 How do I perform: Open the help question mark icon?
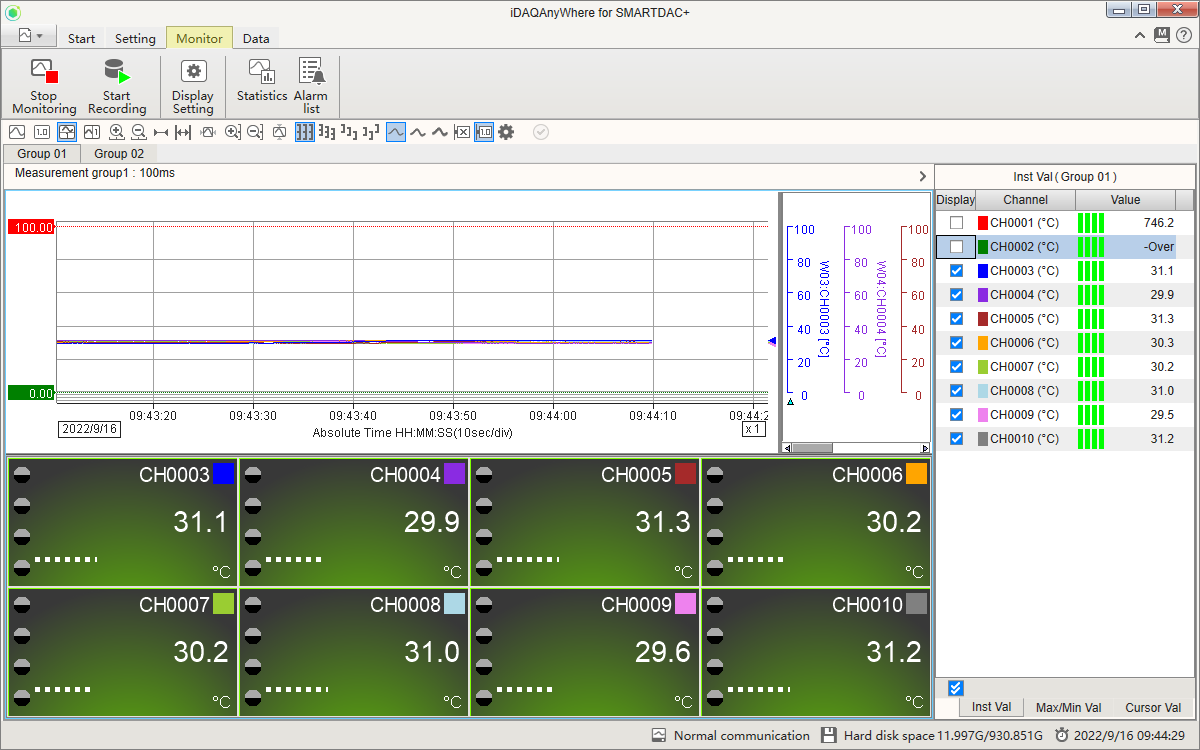[x=1184, y=35]
